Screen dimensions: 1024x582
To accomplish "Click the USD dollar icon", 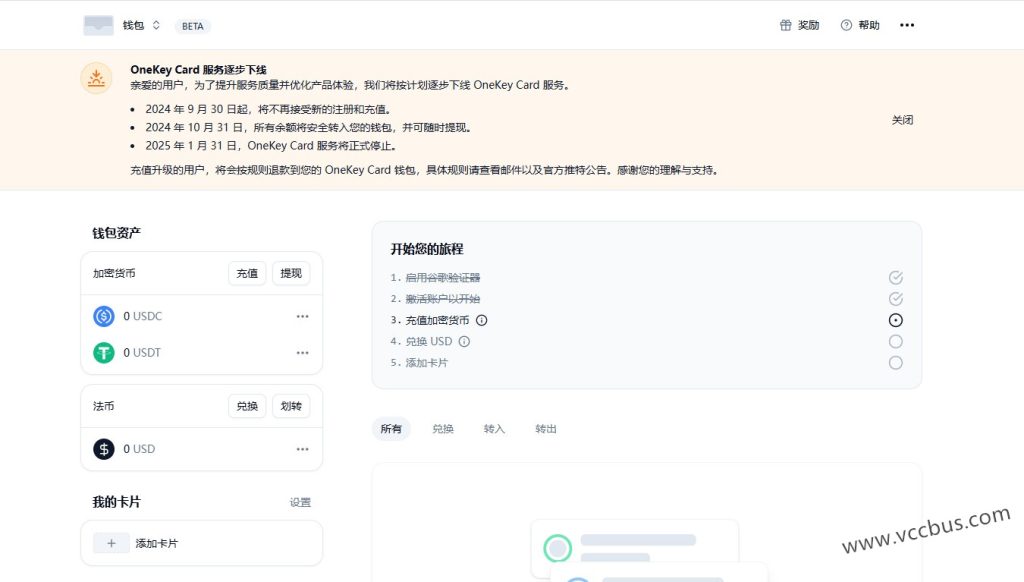I will tap(104, 449).
